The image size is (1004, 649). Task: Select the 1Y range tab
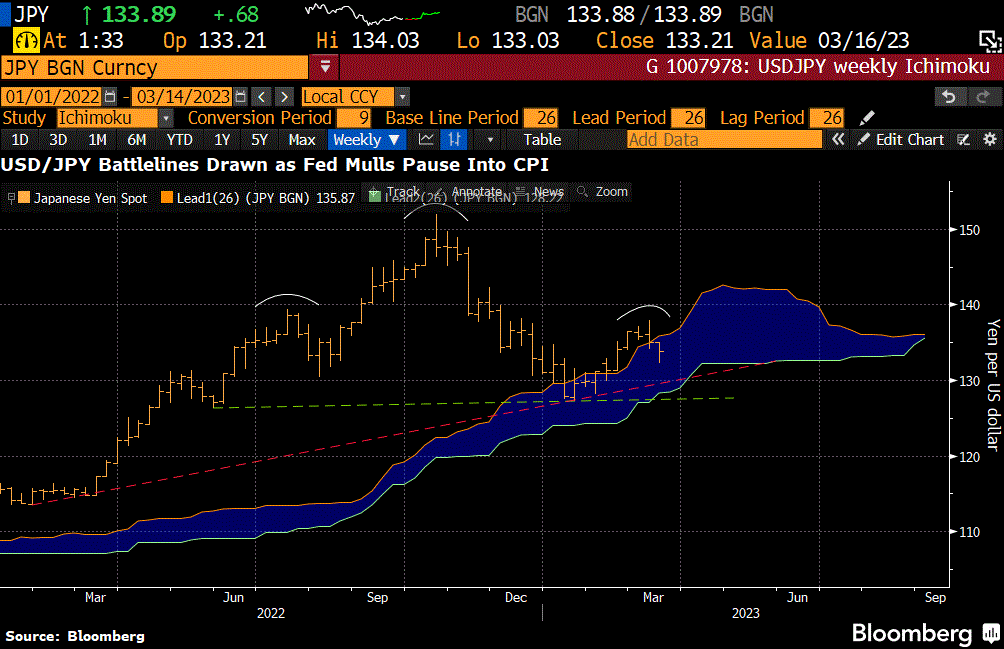point(222,140)
